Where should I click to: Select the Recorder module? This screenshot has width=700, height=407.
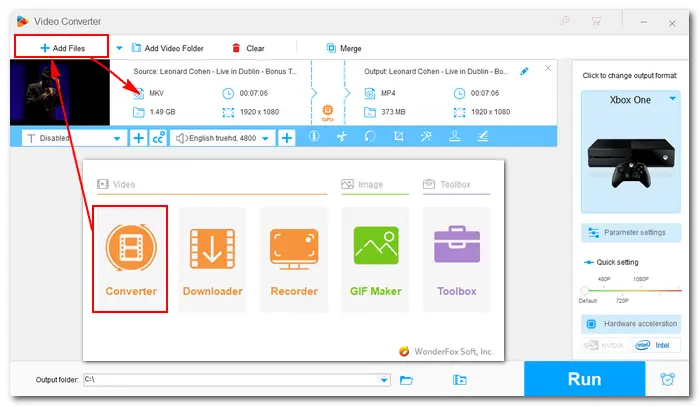click(294, 259)
